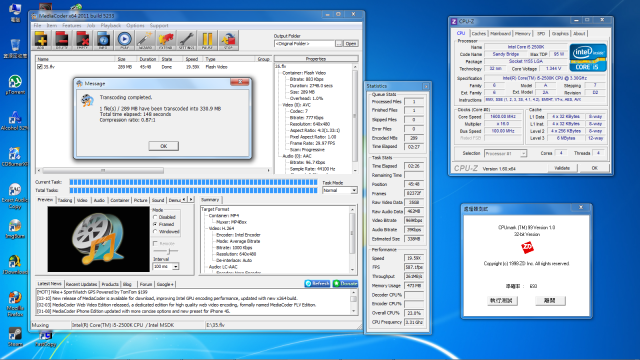Open the Features menu
The width and height of the screenshot is (640, 360).
click(x=72, y=25)
